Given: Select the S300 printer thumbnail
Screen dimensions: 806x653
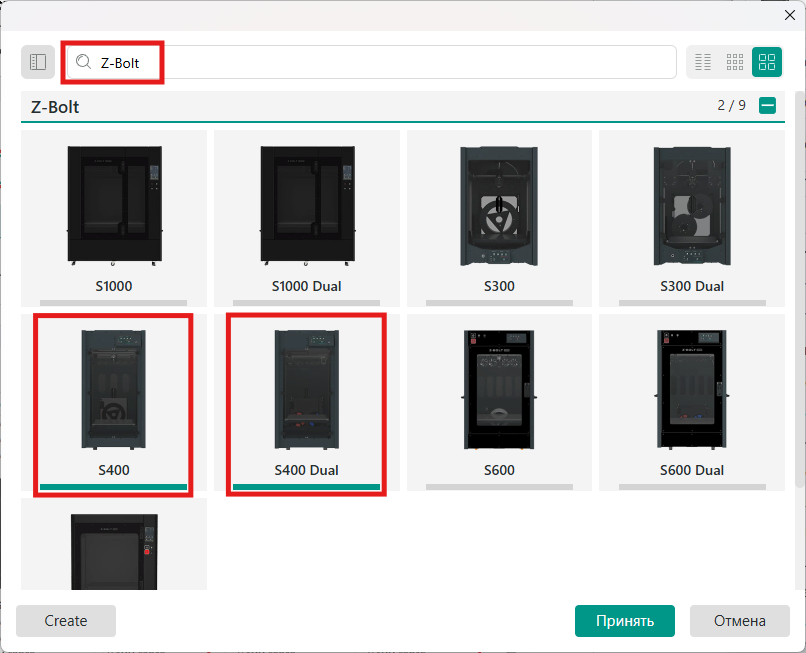Looking at the screenshot, I should 499,206.
